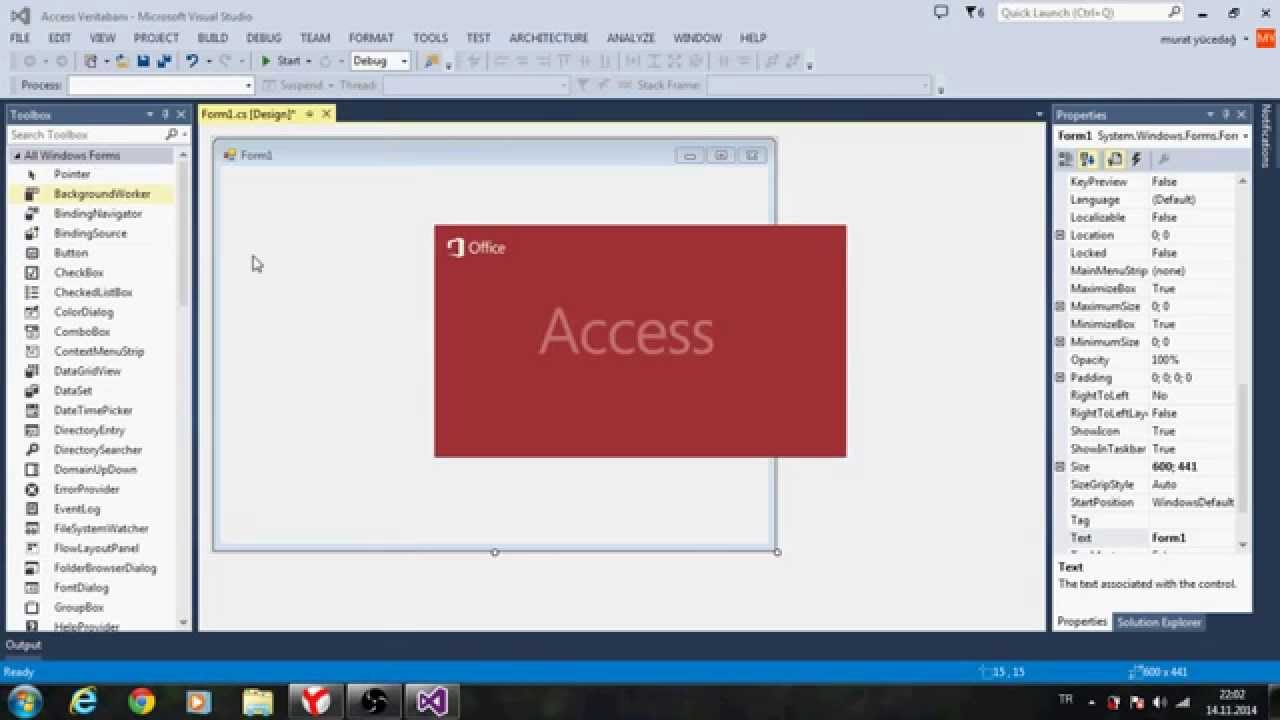Open the PROJECT menu
The width and height of the screenshot is (1280, 720).
(156, 38)
